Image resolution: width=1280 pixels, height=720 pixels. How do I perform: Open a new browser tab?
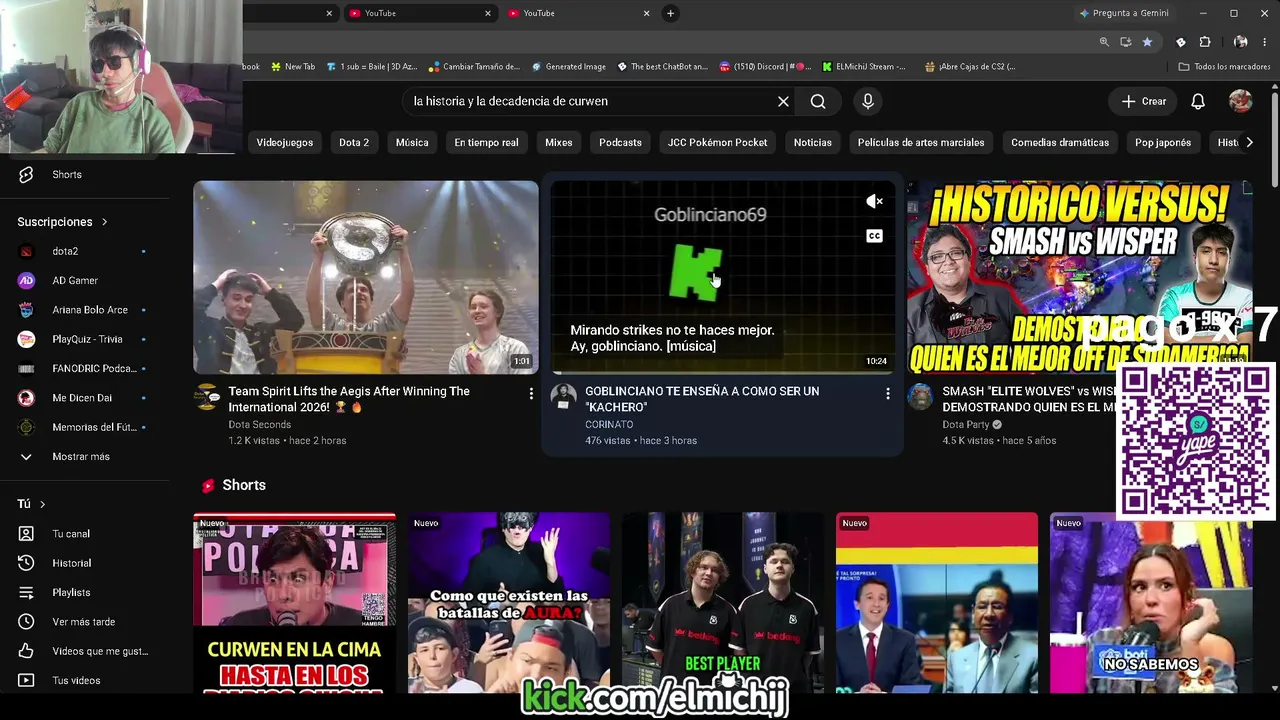pos(670,13)
